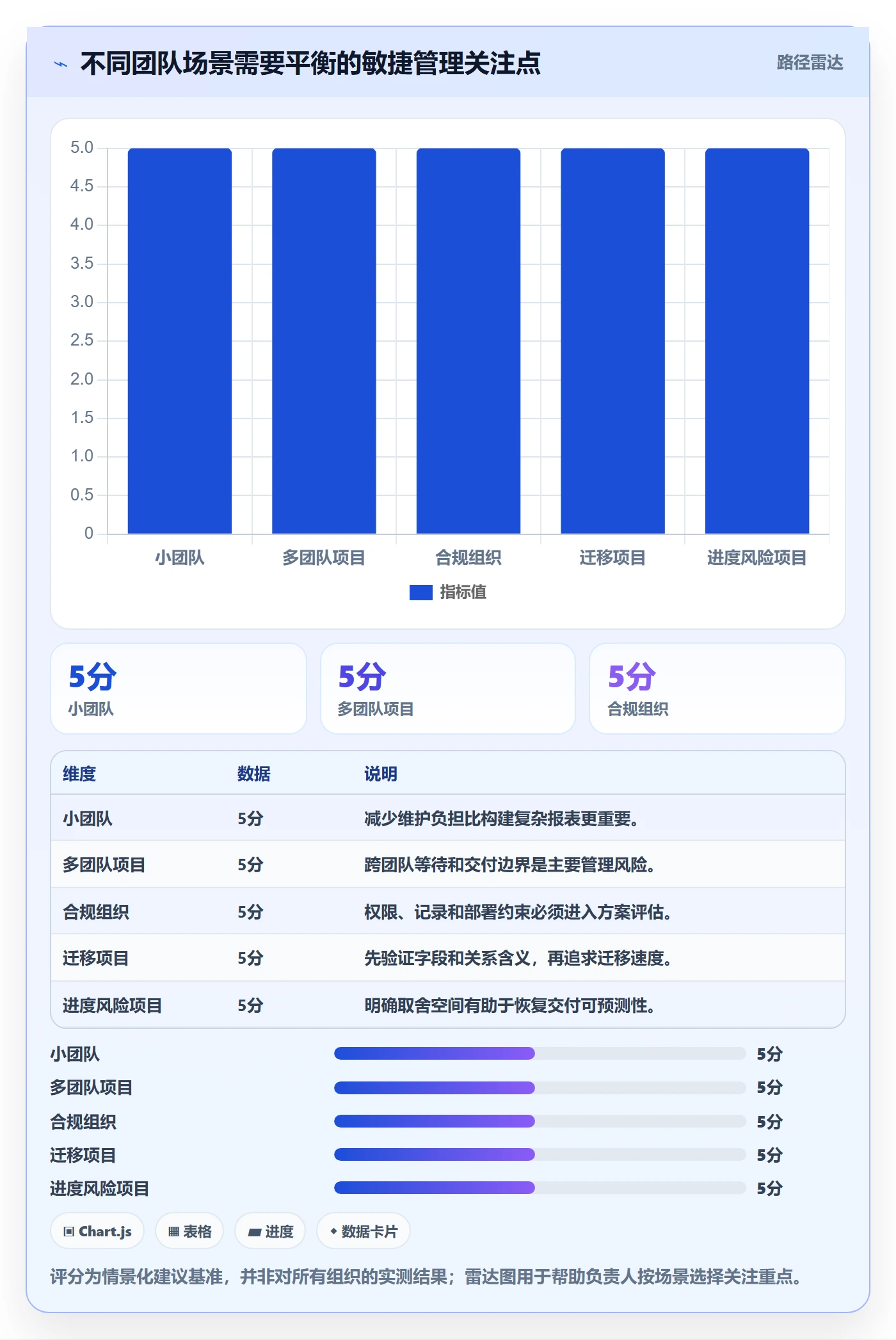Image resolution: width=896 pixels, height=1340 pixels.
Task: Select the 多团队项目 table row cell
Action: point(104,865)
